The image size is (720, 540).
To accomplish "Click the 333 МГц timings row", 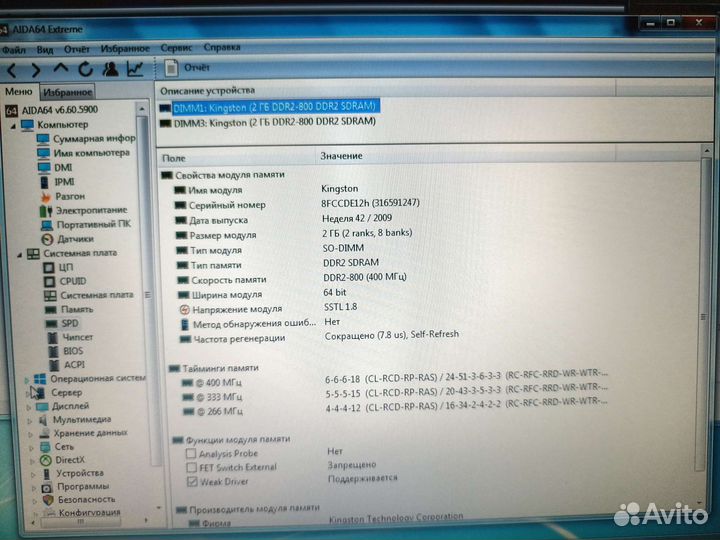I will click(x=395, y=394).
